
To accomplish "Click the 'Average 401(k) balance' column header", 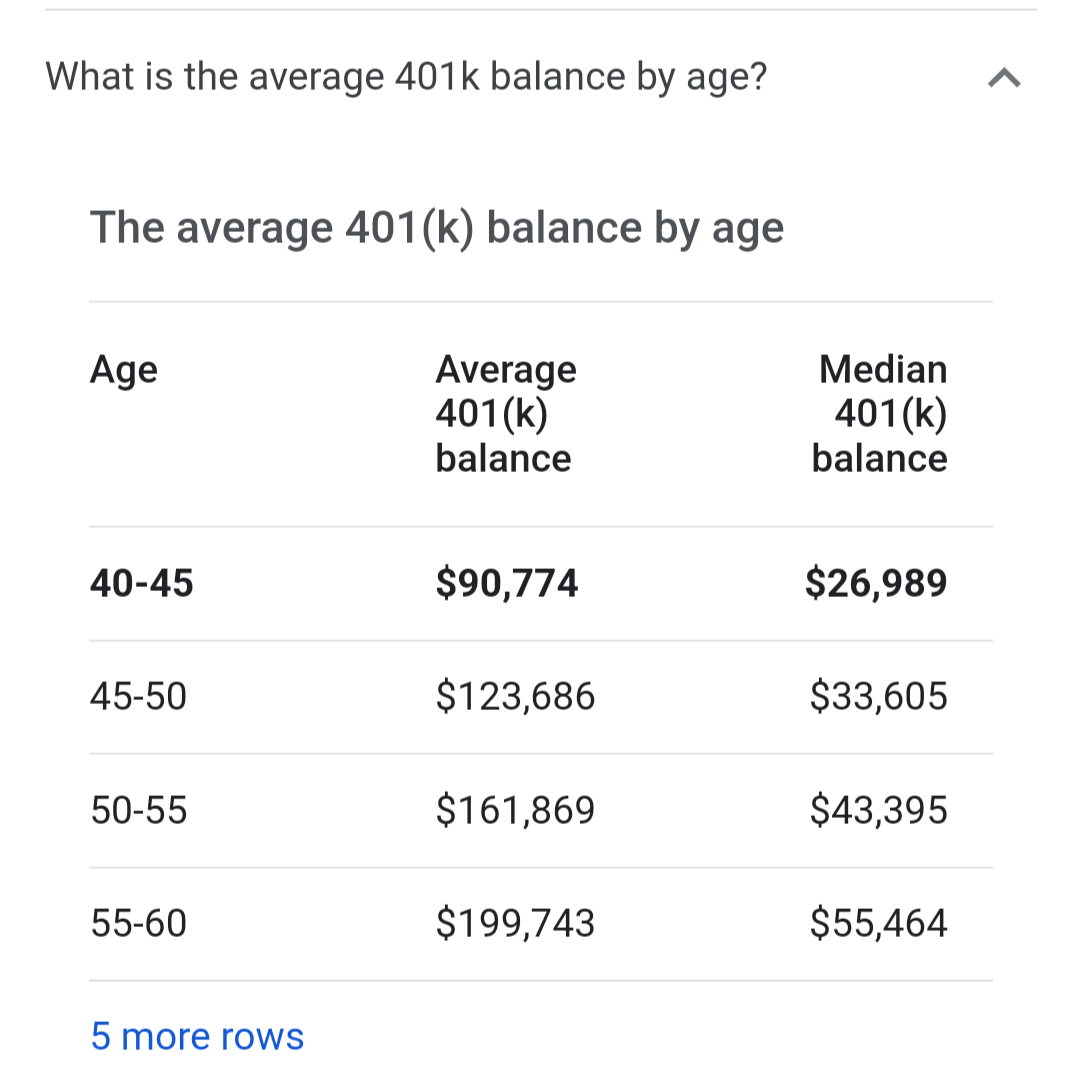I will 506,414.
